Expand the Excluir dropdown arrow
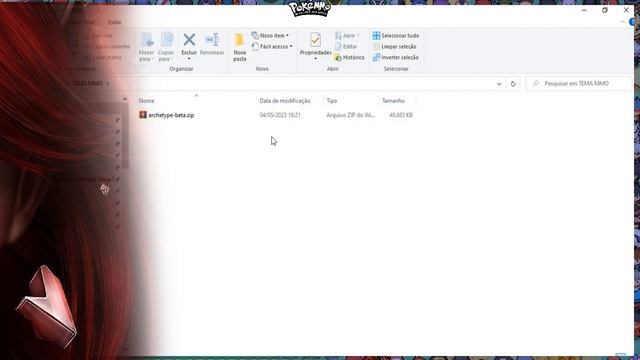The width and height of the screenshot is (640, 360). point(189,59)
